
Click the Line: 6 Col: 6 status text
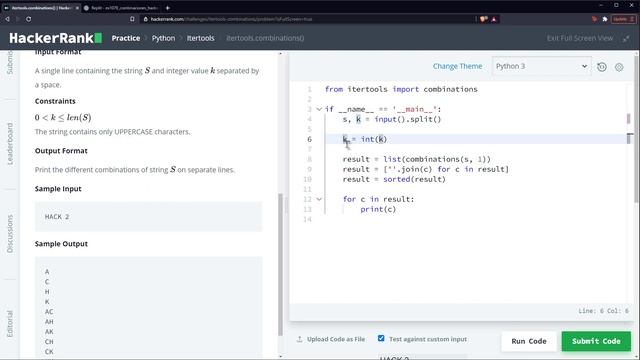coord(603,311)
